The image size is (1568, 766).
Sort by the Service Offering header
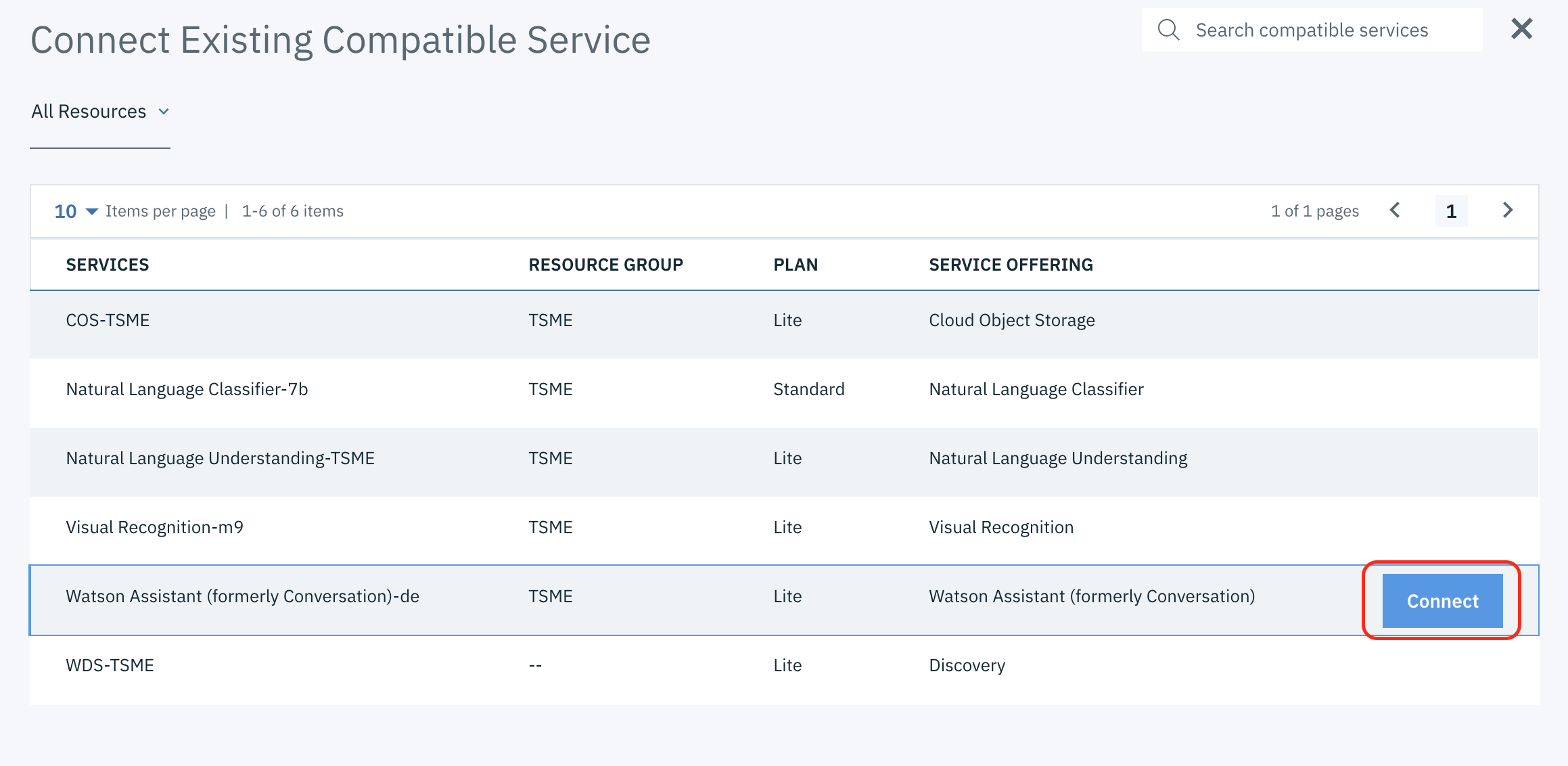coord(1011,265)
